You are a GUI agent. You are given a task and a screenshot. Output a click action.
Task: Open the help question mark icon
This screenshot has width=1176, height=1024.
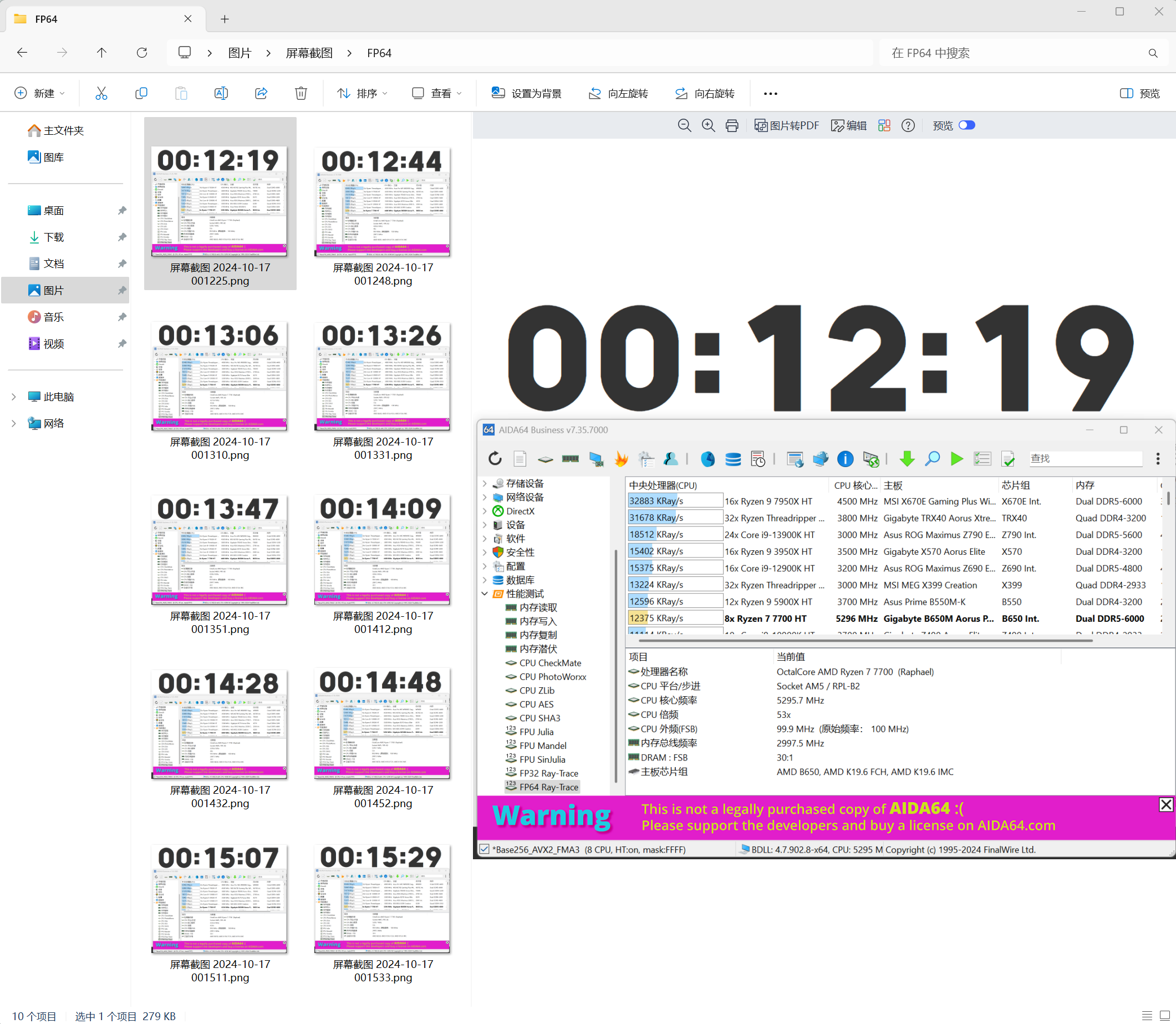click(x=908, y=126)
